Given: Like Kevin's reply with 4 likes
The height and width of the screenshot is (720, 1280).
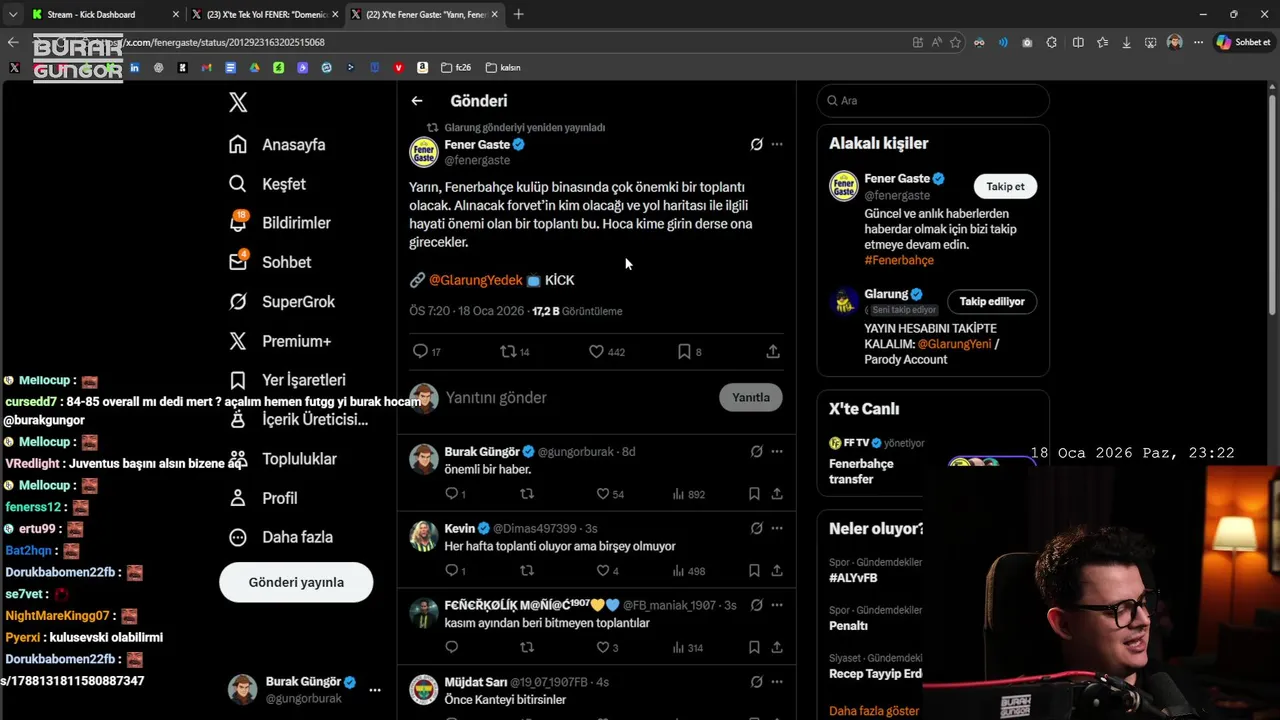Looking at the screenshot, I should [603, 571].
